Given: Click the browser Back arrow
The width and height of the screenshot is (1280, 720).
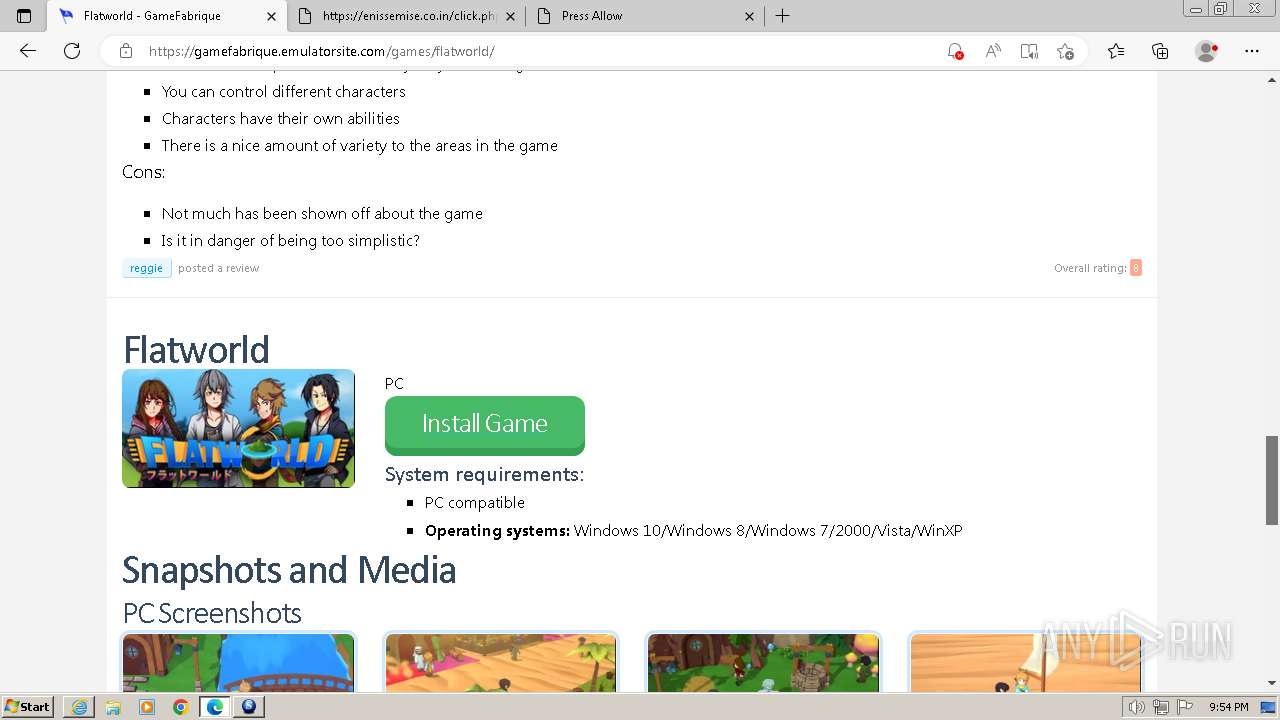Looking at the screenshot, I should pos(28,51).
